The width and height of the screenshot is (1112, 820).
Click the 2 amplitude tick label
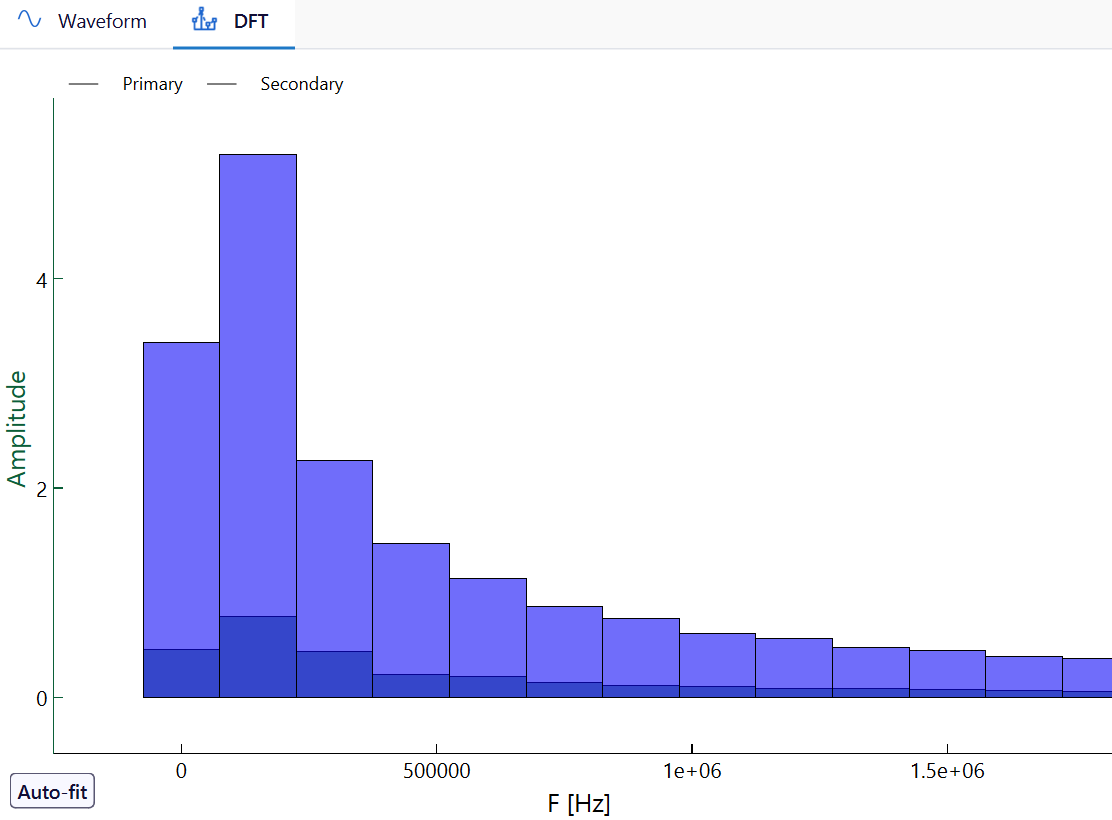point(41,489)
